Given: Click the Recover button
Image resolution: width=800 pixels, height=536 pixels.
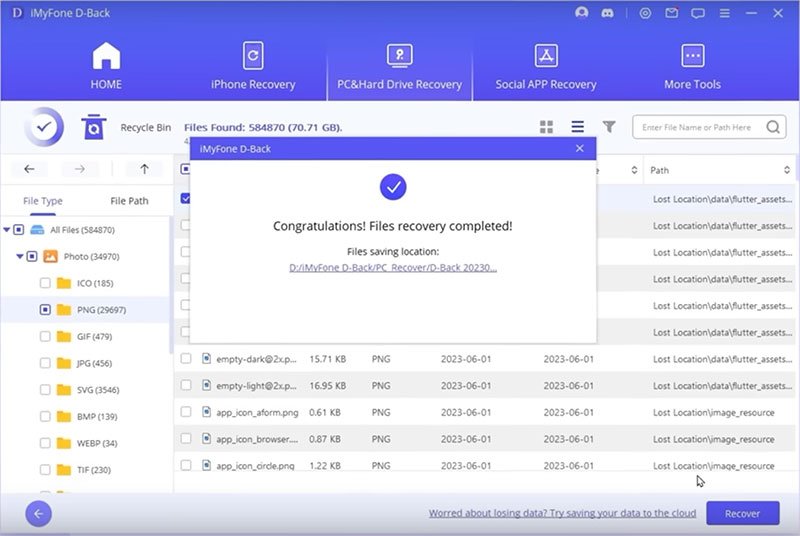Looking at the screenshot, I should [x=742, y=513].
